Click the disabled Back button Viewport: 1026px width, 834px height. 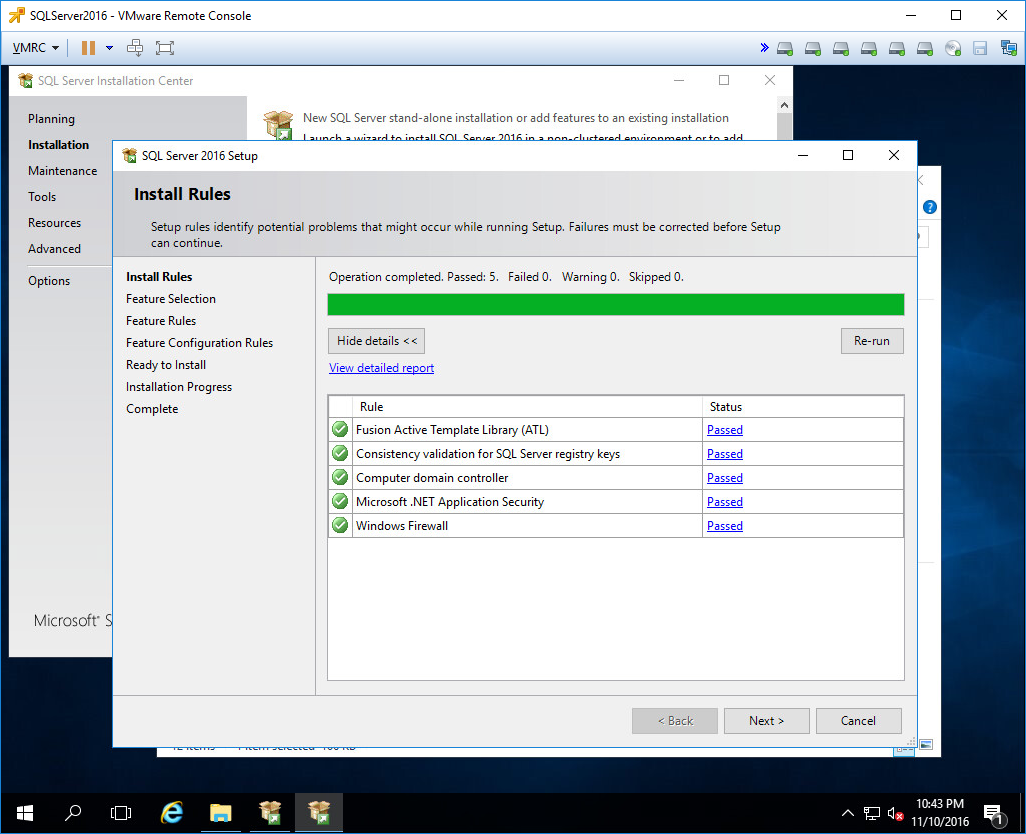(675, 721)
